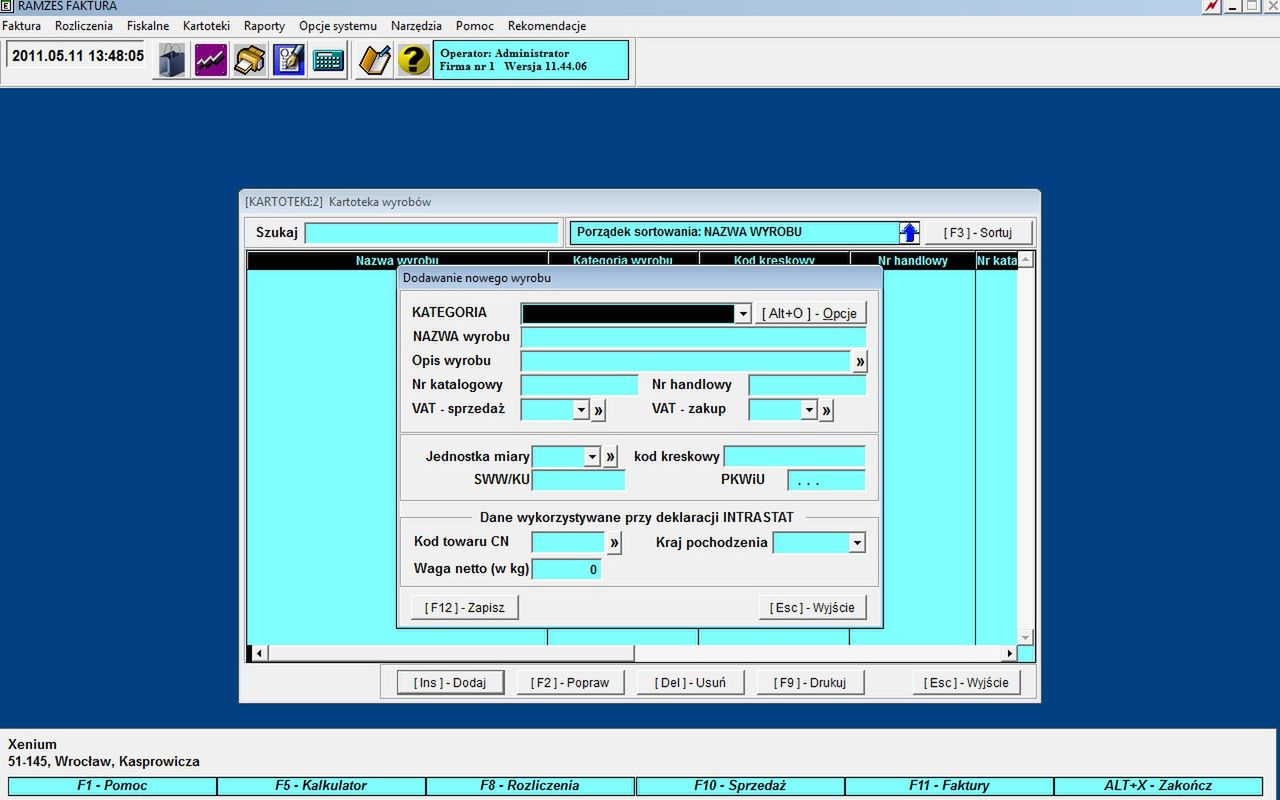Click the PKWiU input field

pos(826,480)
